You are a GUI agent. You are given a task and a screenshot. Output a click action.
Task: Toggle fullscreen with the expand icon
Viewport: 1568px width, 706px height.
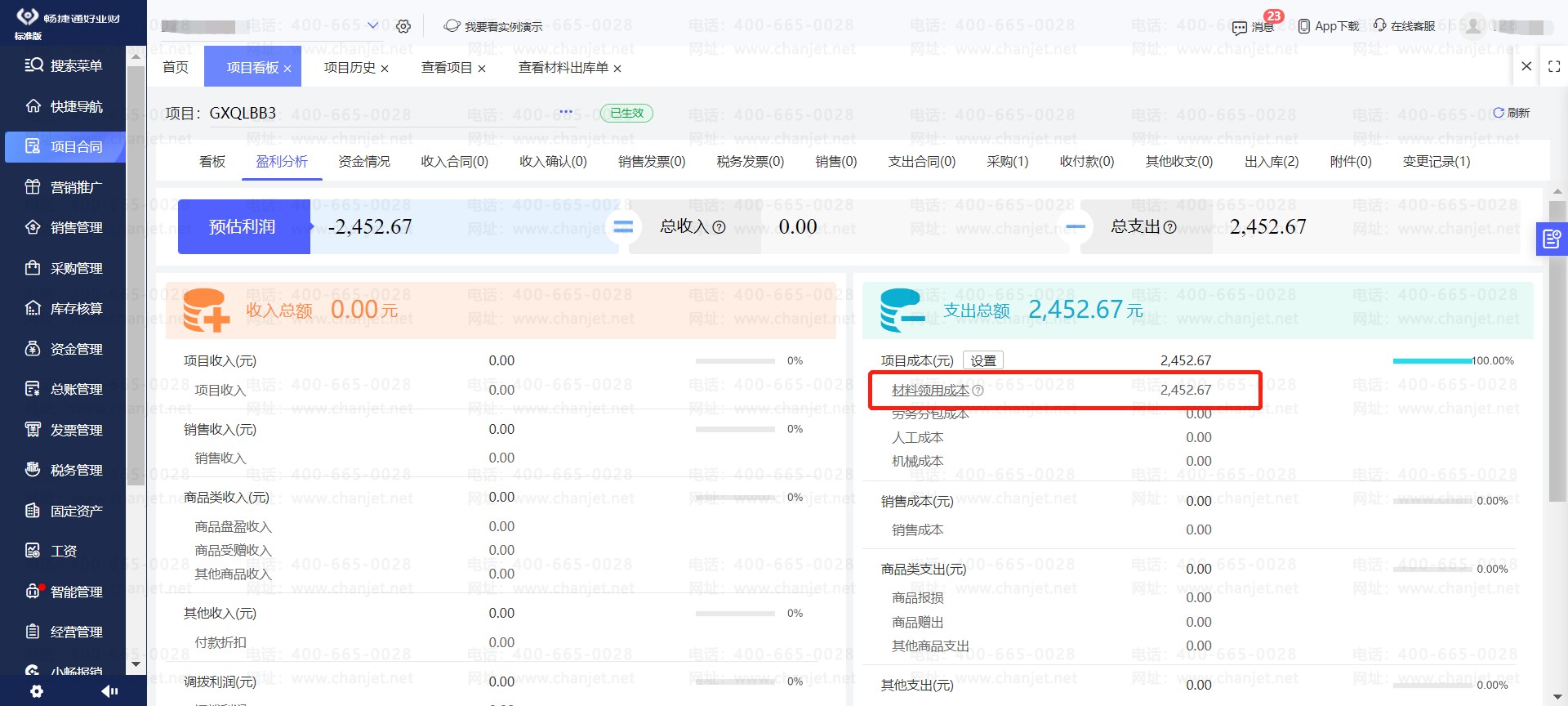point(1554,67)
